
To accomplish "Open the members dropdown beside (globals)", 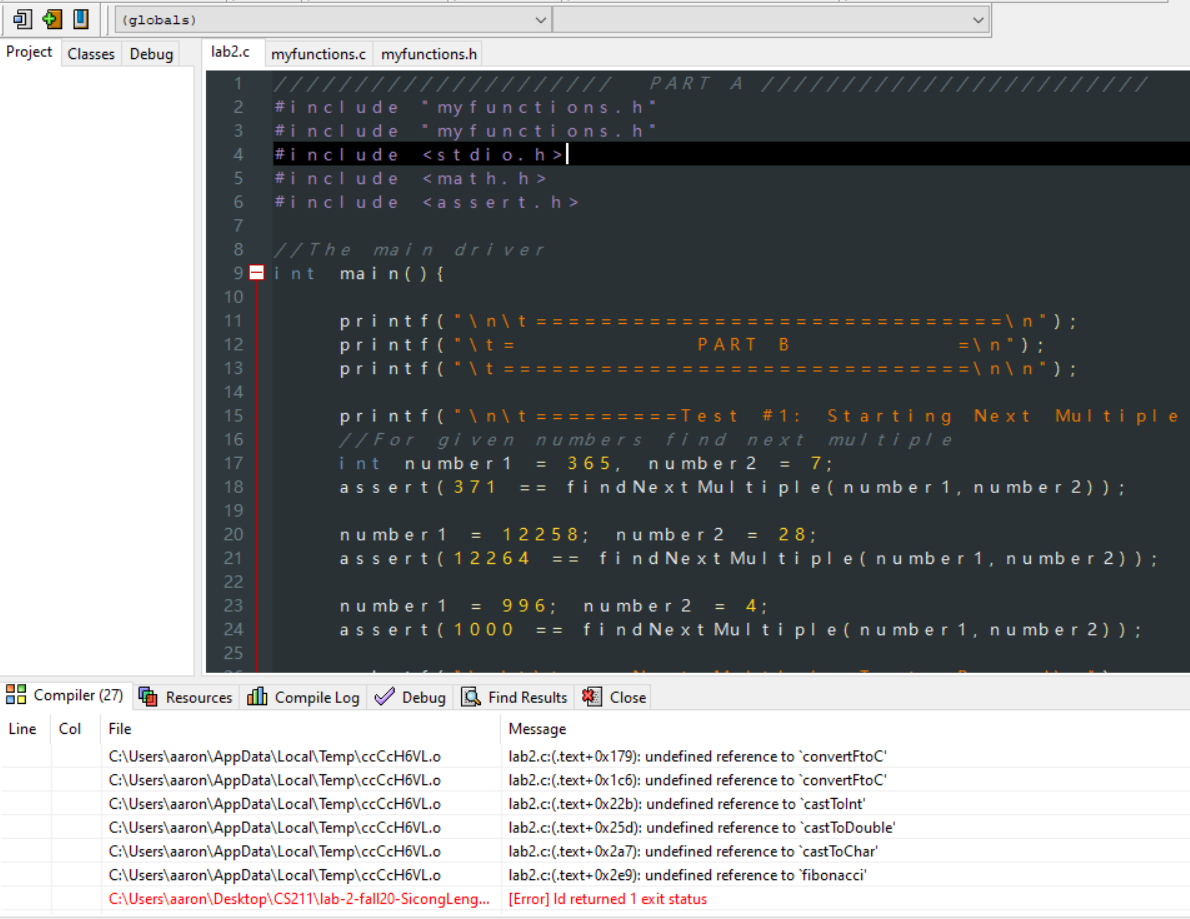I will [977, 19].
